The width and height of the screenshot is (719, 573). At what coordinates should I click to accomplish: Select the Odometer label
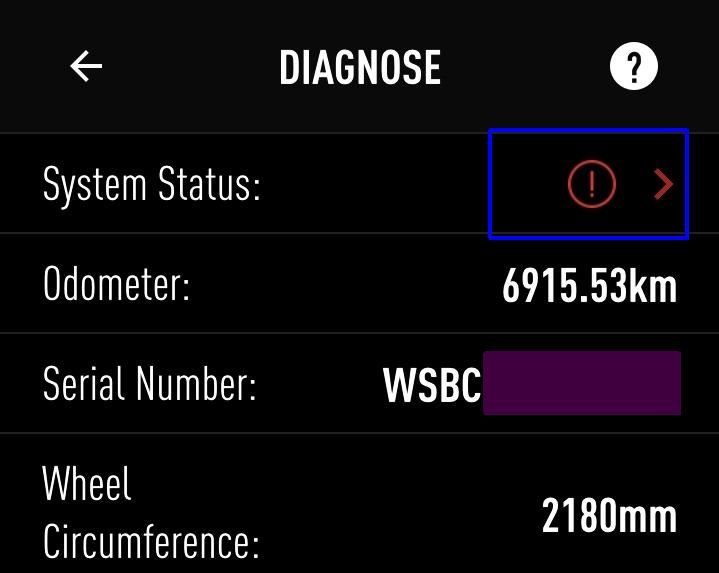pos(116,286)
